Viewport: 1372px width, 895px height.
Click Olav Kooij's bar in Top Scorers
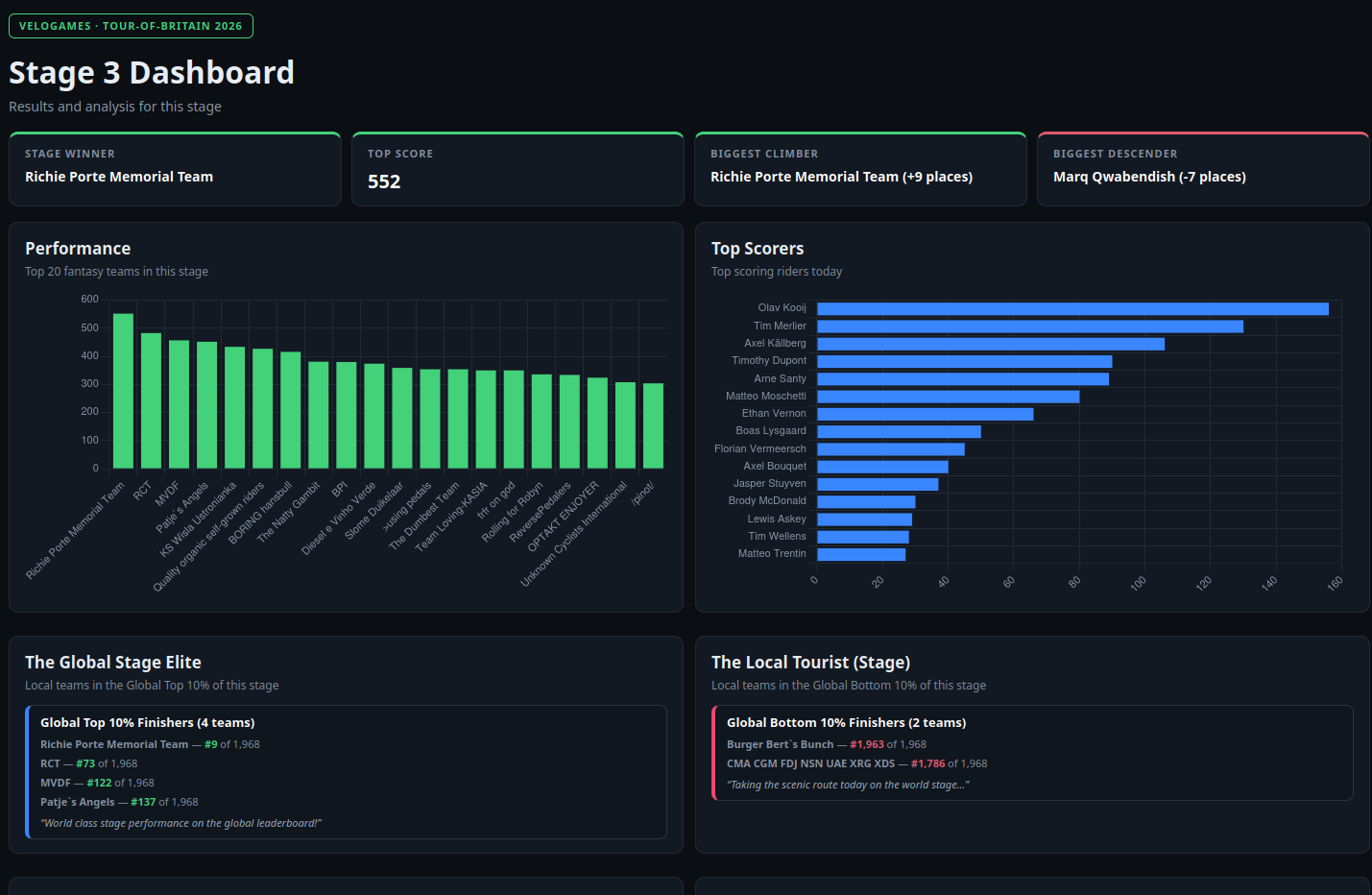point(1072,308)
